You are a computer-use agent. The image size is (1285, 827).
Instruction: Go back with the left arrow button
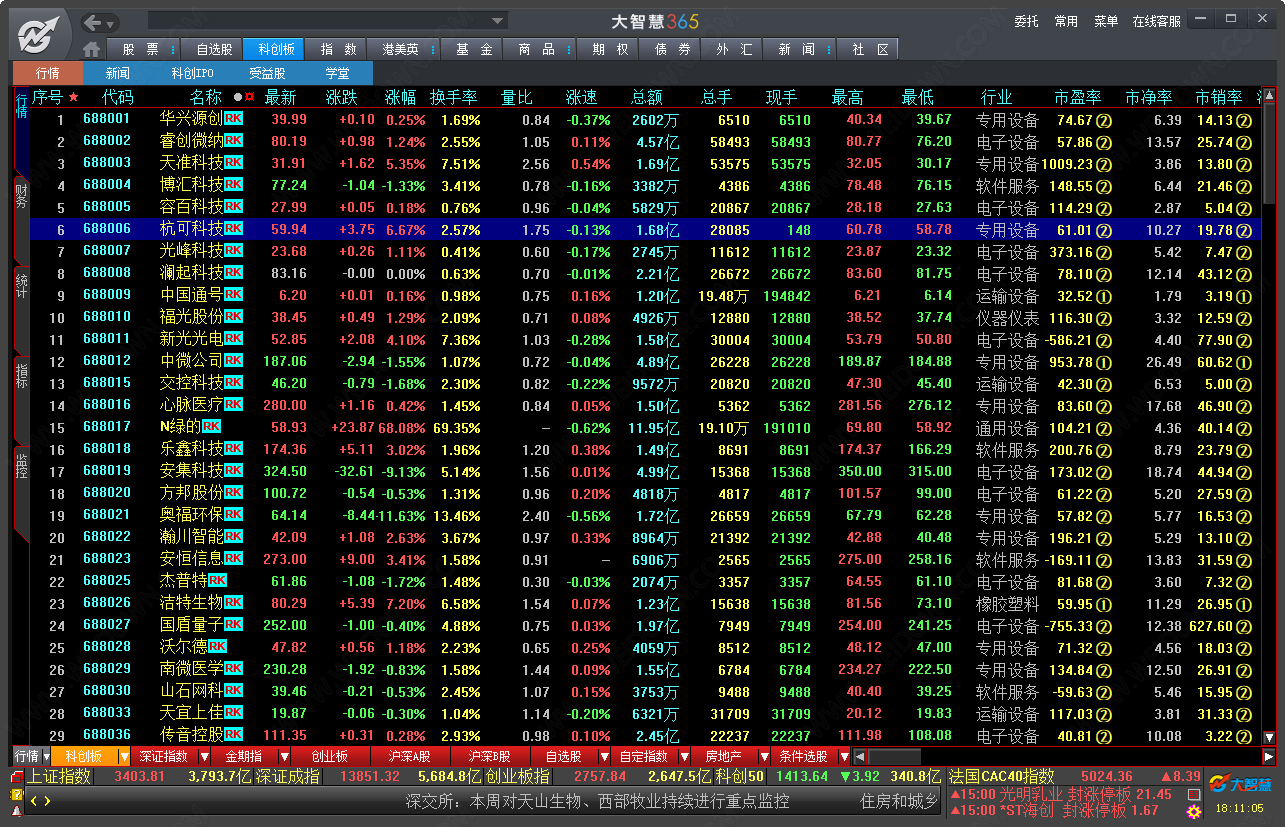[92, 22]
